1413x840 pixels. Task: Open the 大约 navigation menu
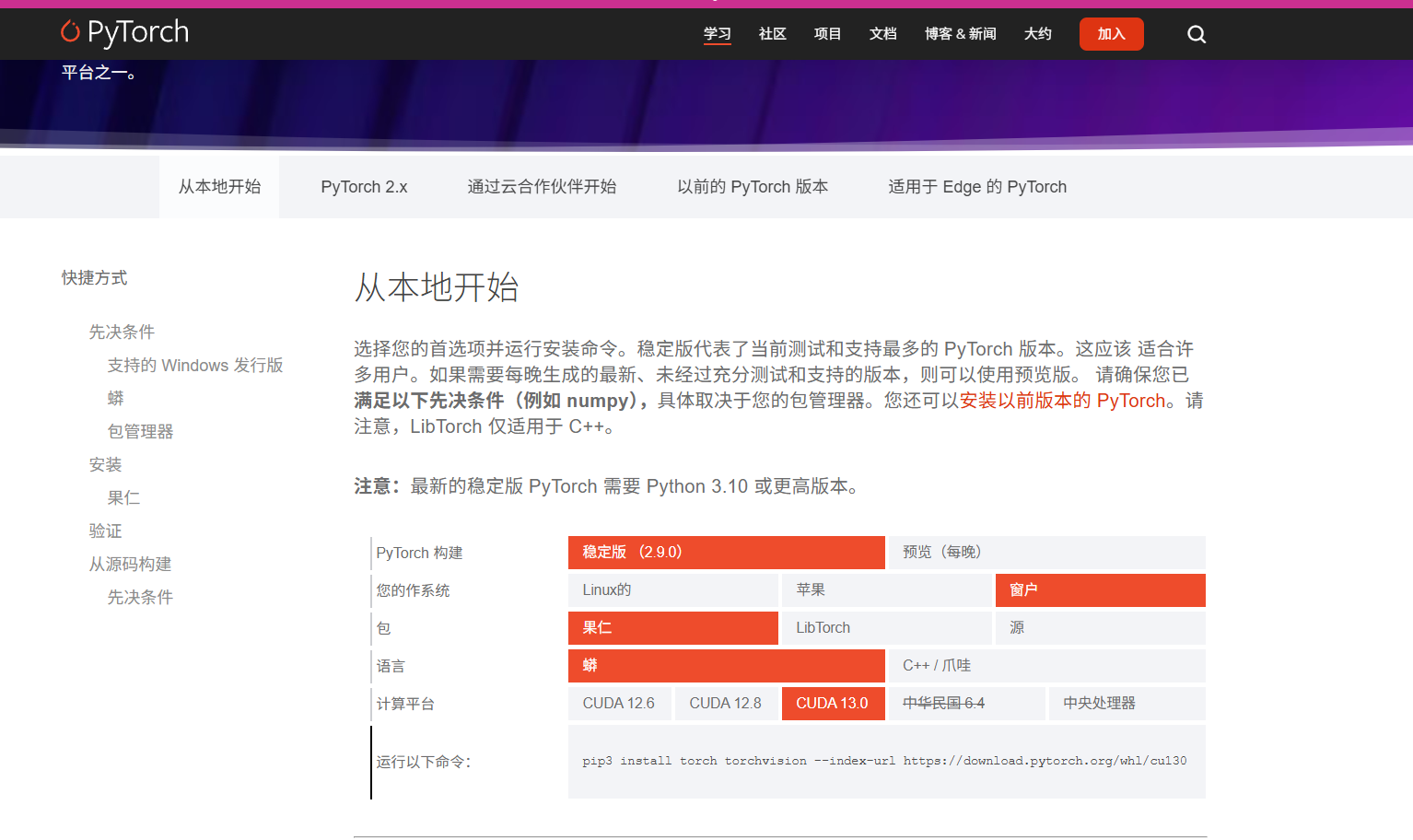[x=1037, y=34]
